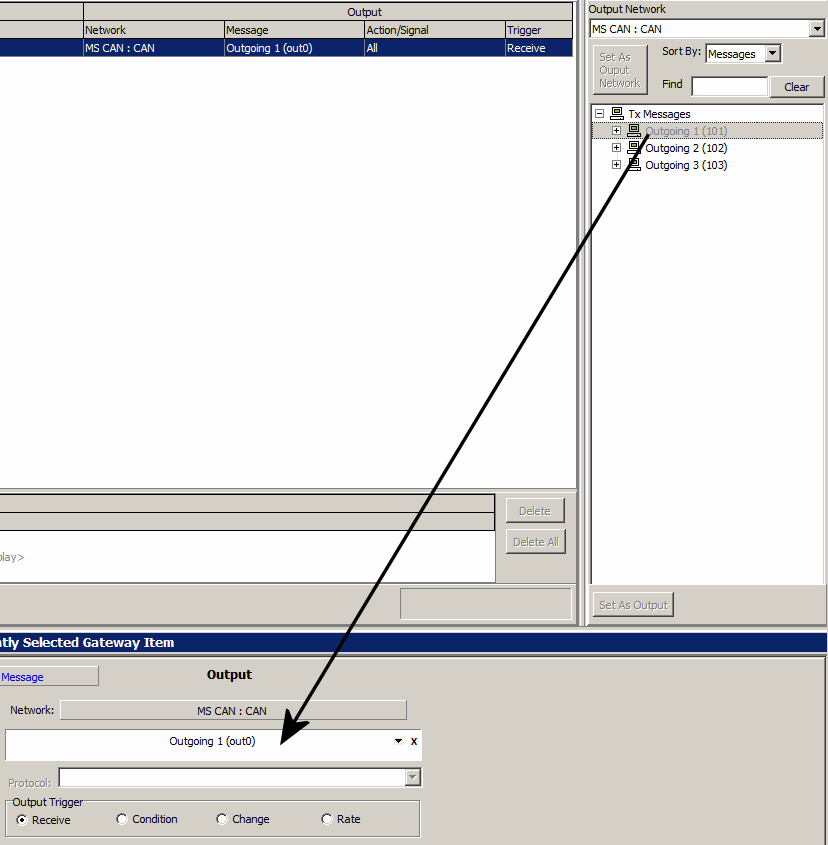The width and height of the screenshot is (828, 845).
Task: Click into the Find text field
Action: point(729,86)
